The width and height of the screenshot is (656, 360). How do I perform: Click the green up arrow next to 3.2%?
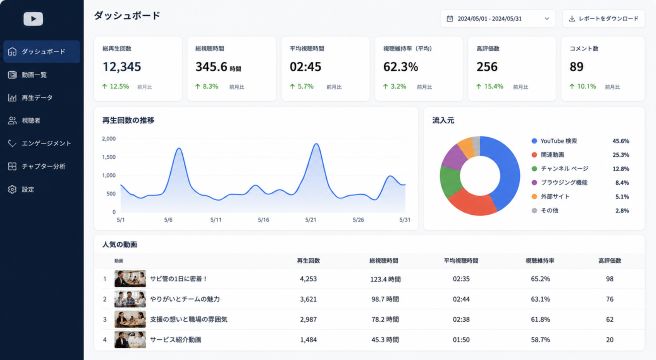click(386, 86)
